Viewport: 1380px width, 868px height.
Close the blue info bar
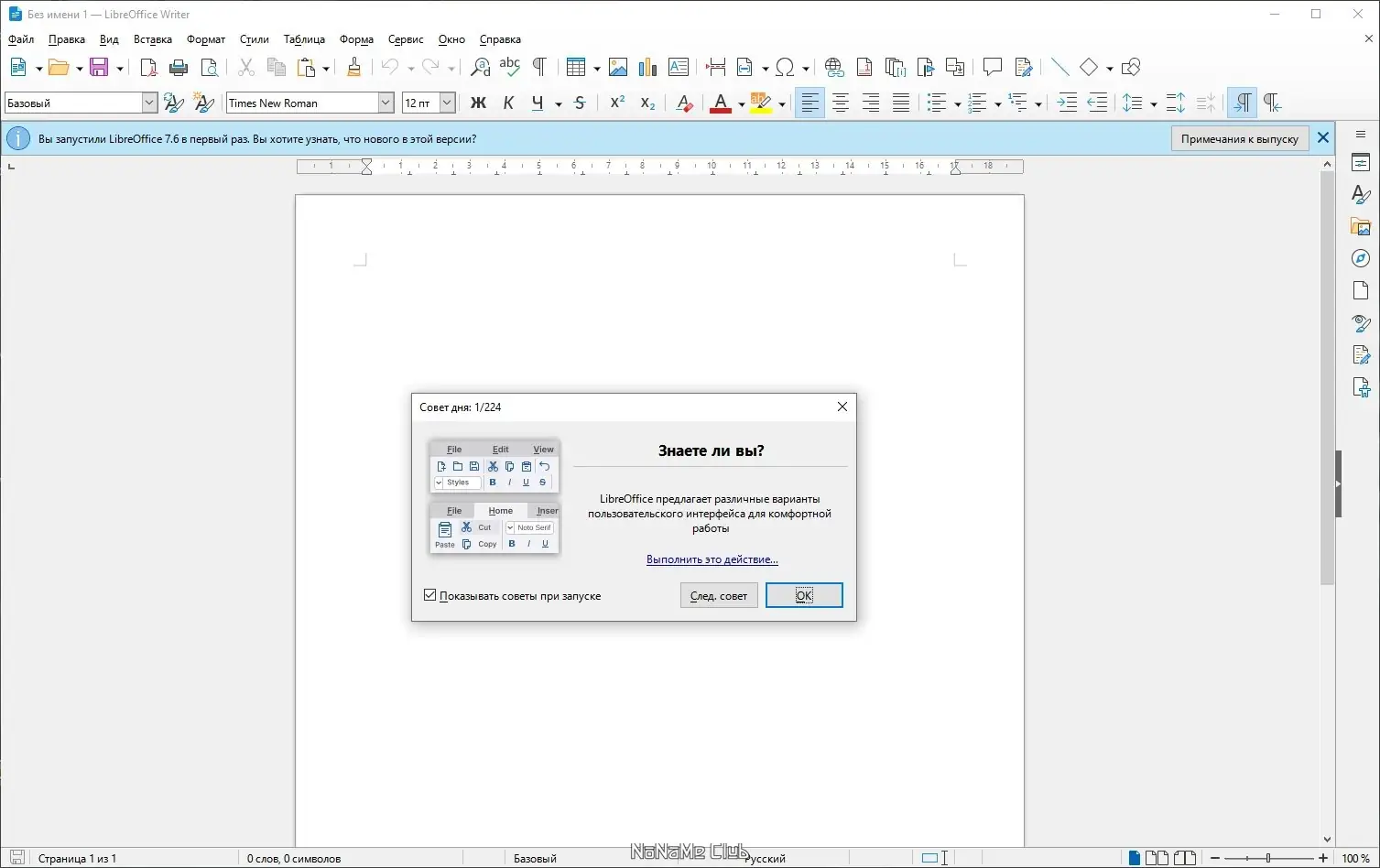coord(1323,138)
